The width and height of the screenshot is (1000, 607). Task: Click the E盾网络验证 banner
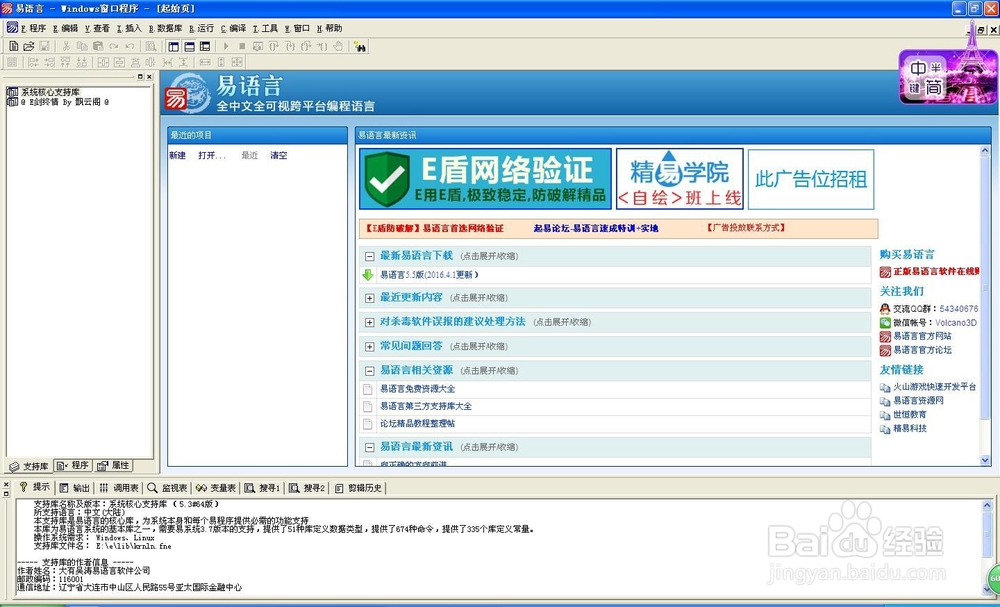(485, 179)
